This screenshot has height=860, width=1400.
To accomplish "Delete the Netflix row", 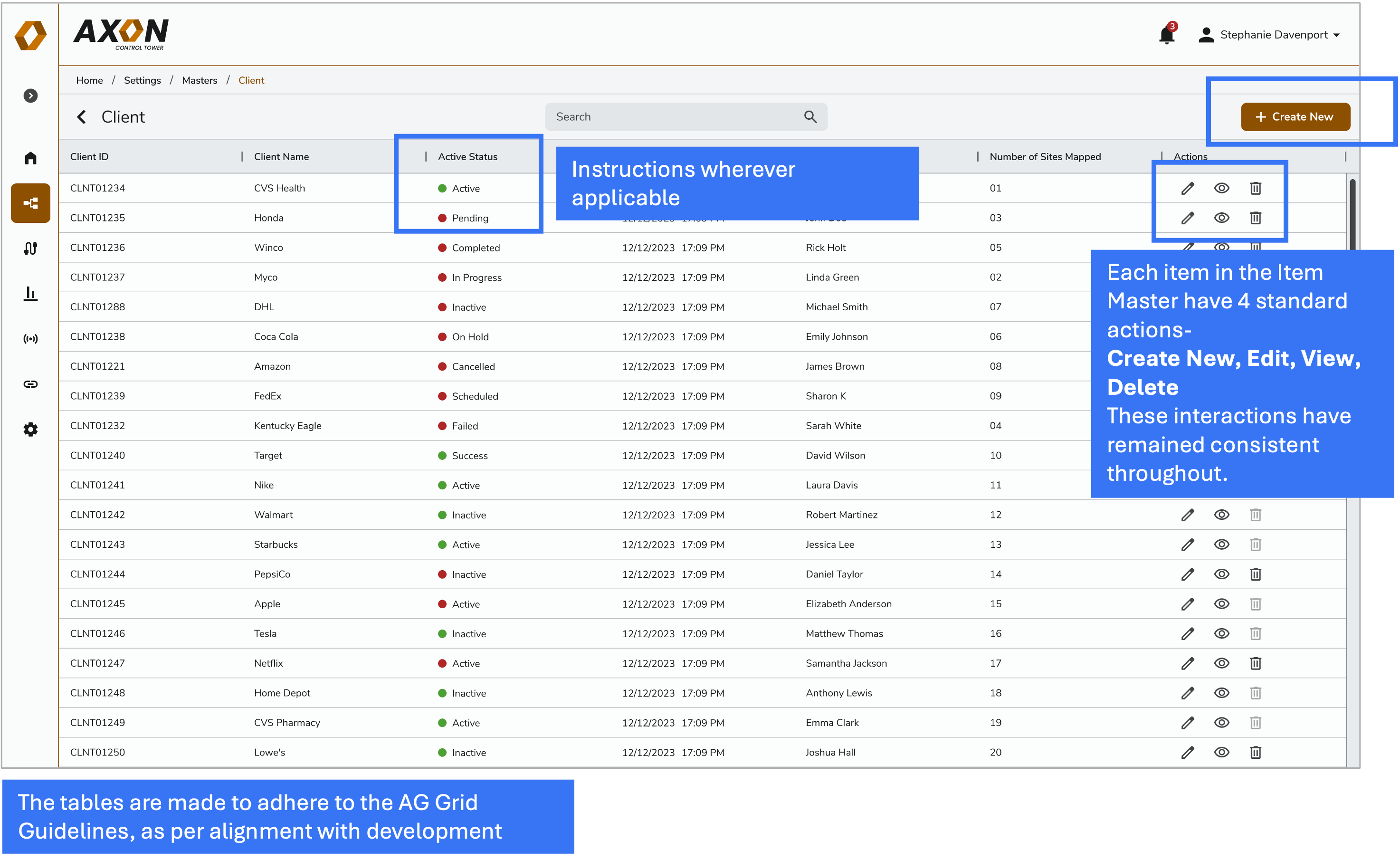I will point(1256,663).
